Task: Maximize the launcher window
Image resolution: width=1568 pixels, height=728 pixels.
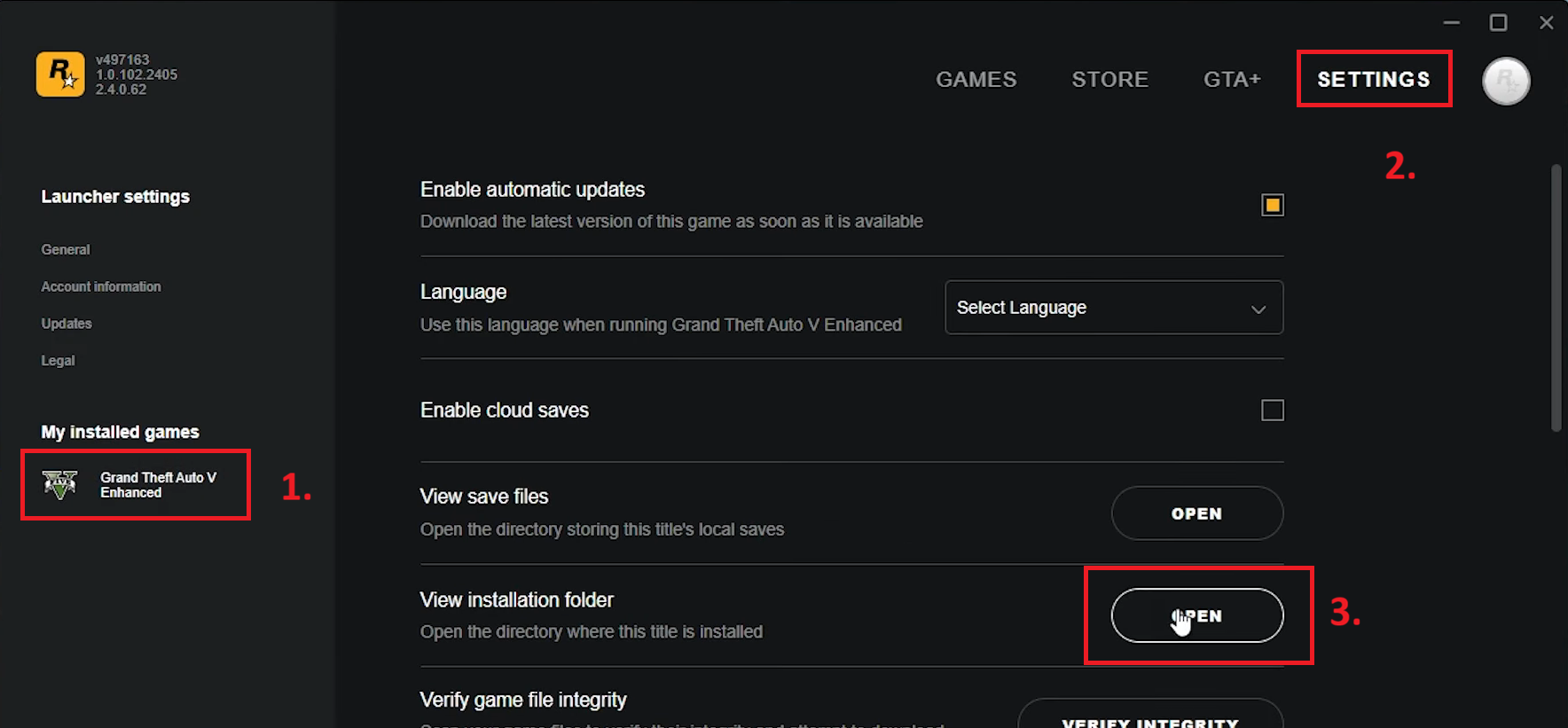Action: tap(1498, 23)
